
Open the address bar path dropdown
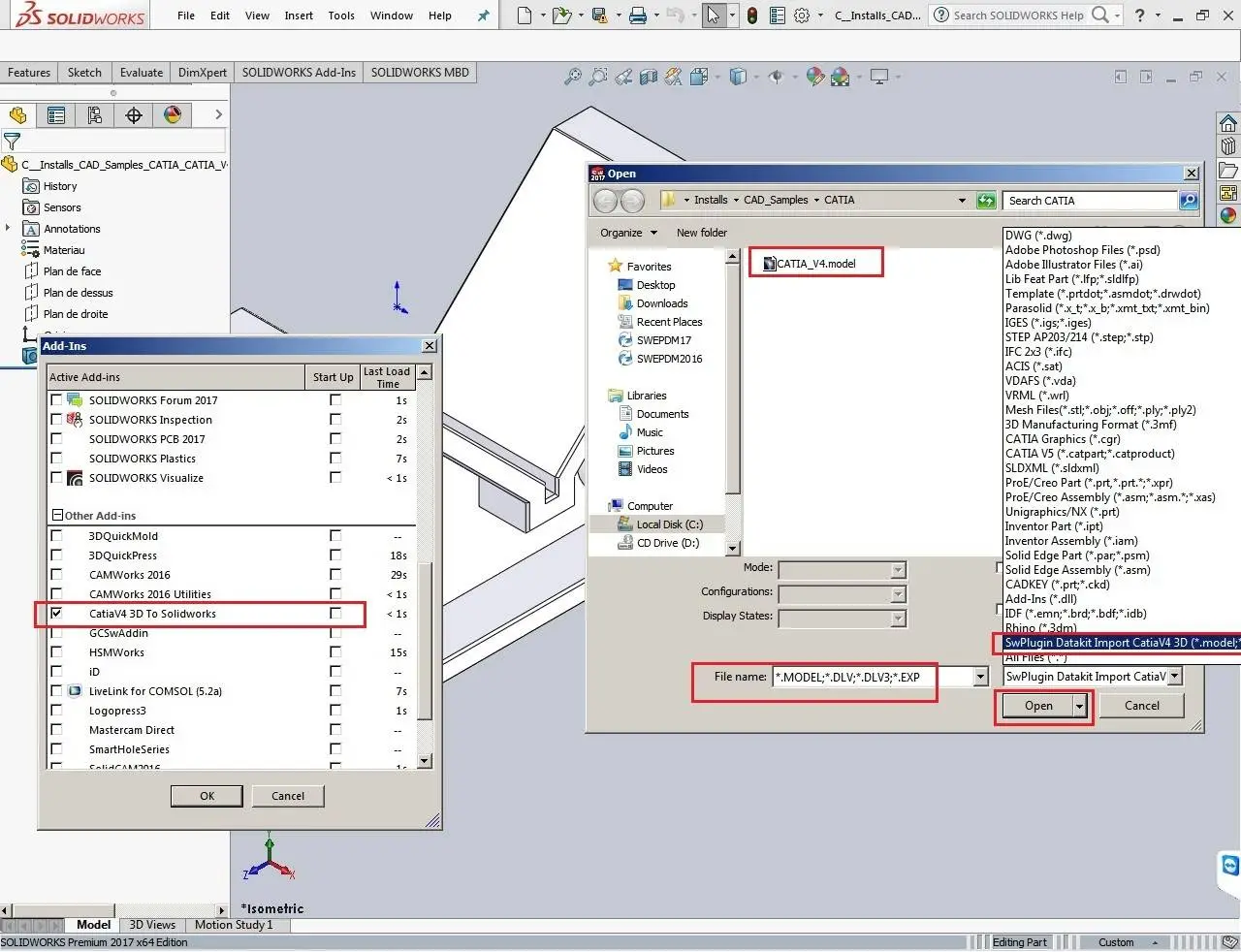(962, 201)
